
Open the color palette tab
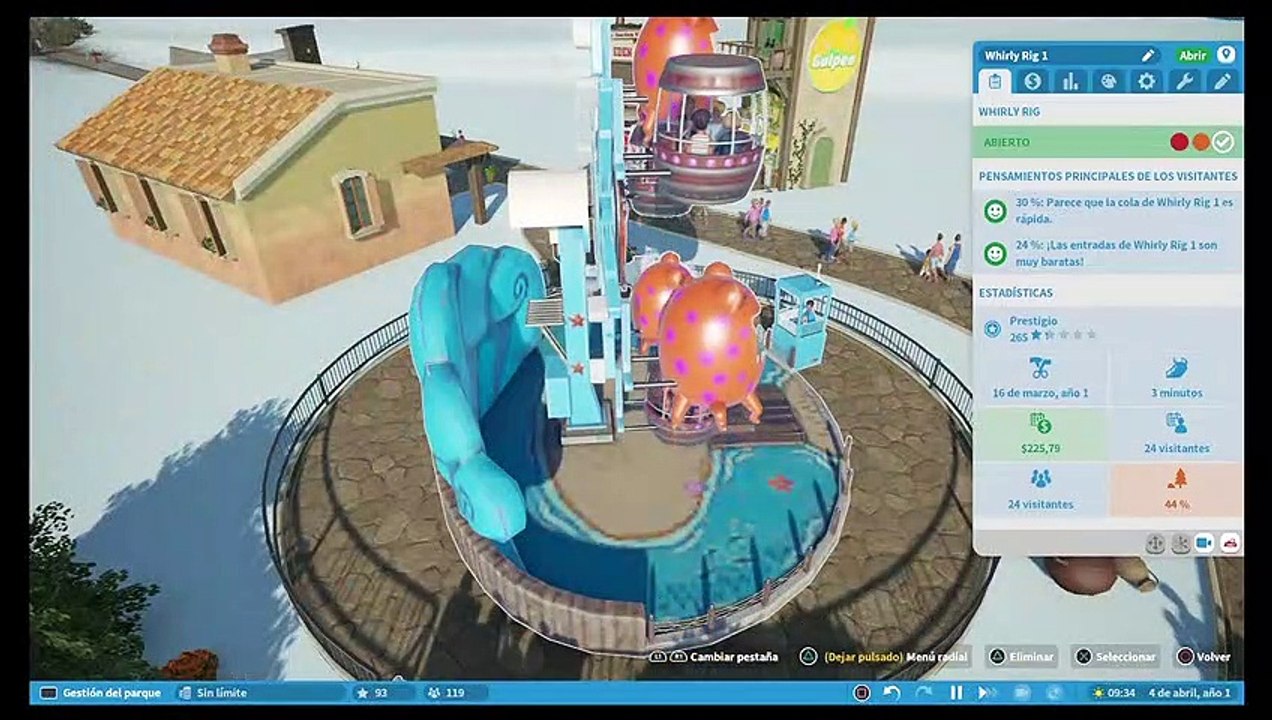1108,82
